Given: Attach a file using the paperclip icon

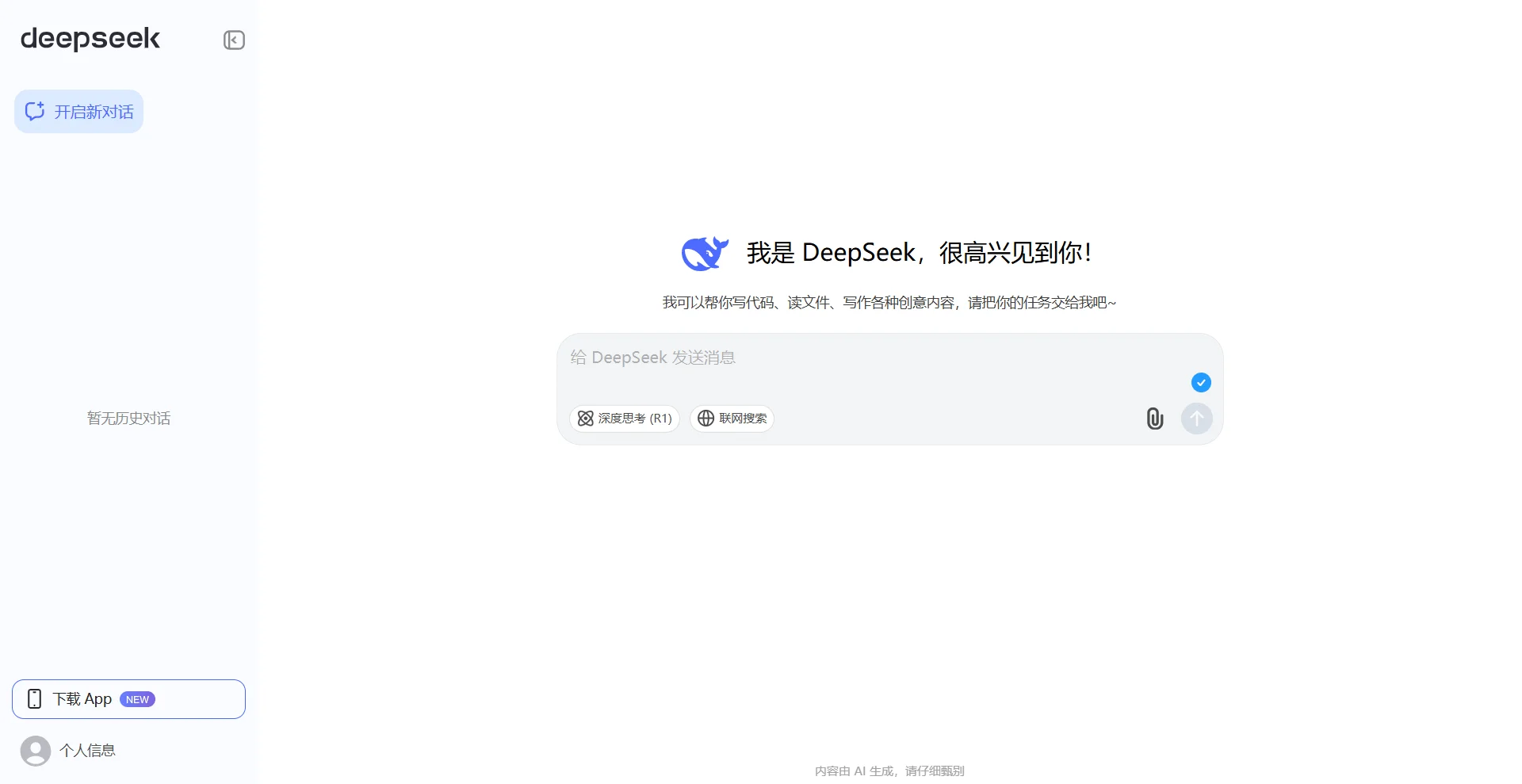Looking at the screenshot, I should [1154, 419].
